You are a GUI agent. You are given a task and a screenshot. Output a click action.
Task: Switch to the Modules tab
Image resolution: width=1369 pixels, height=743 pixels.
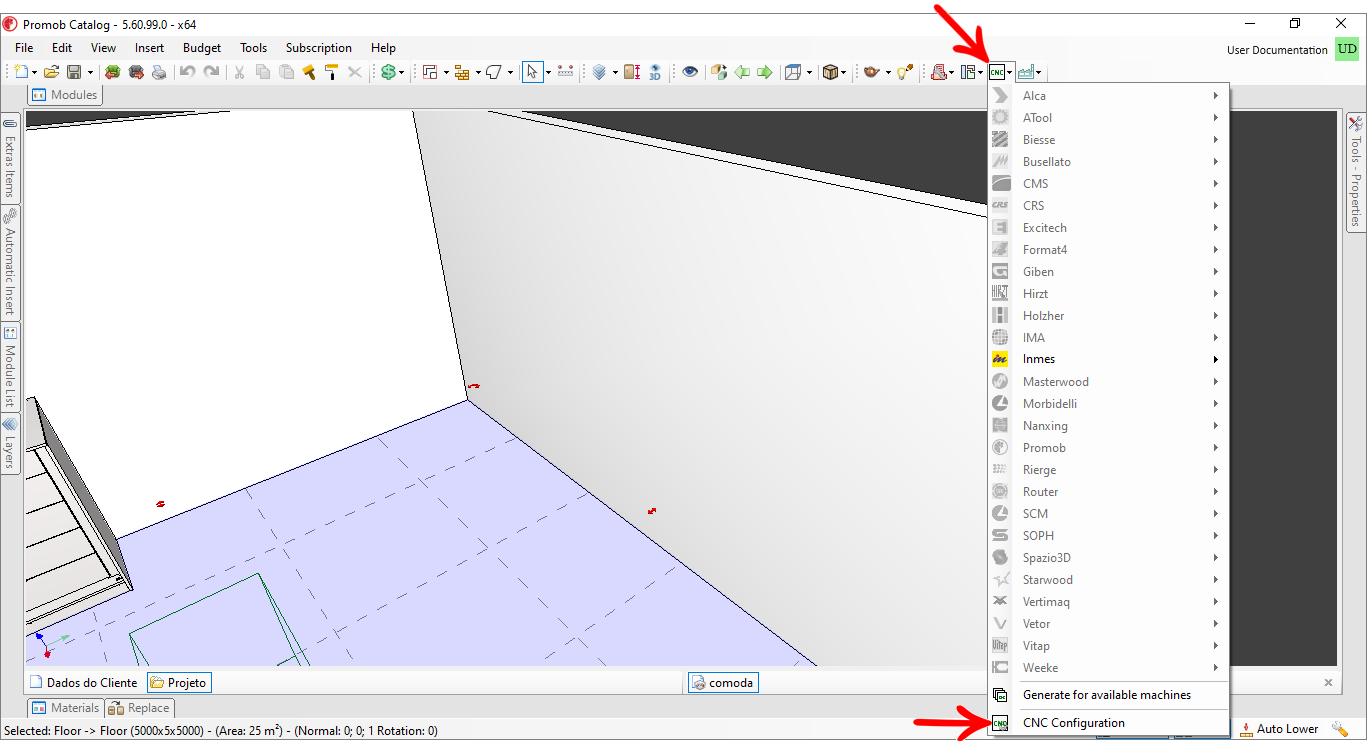65,95
